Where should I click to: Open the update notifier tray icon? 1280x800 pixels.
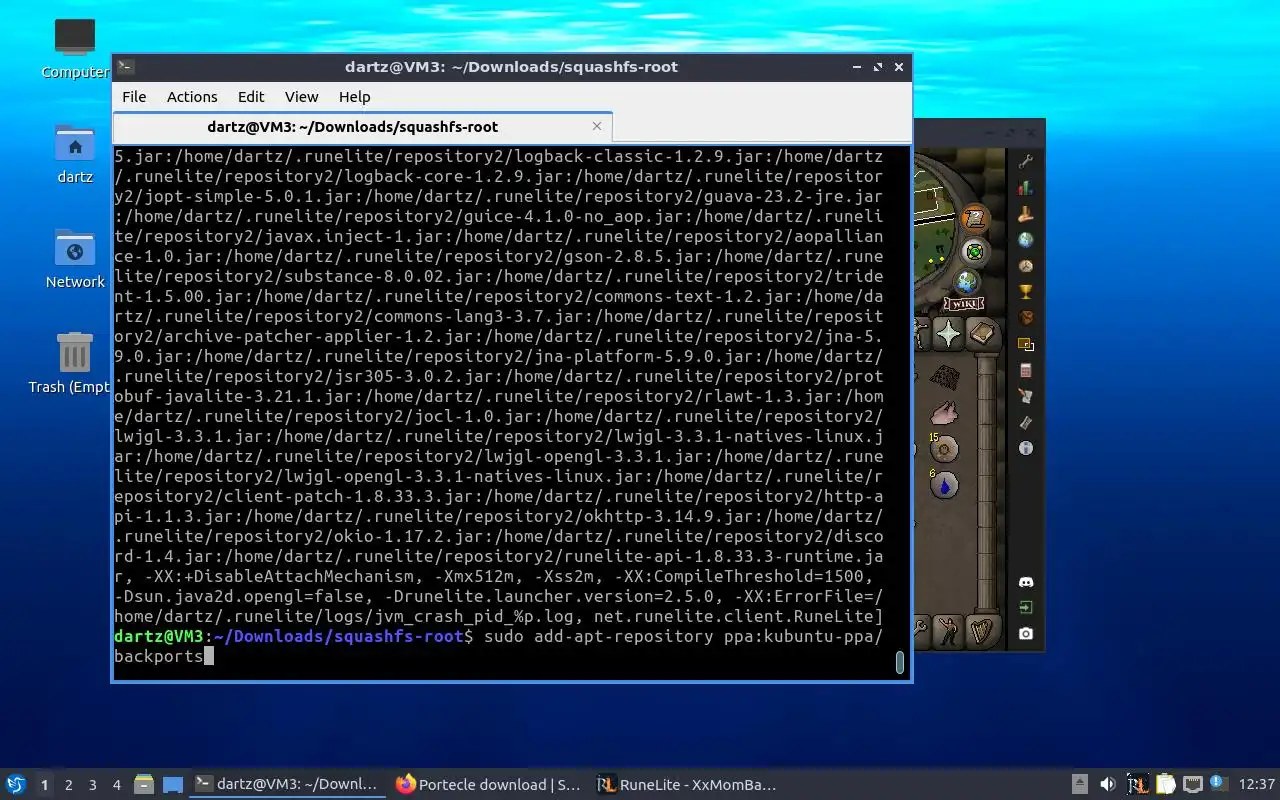click(x=1219, y=783)
